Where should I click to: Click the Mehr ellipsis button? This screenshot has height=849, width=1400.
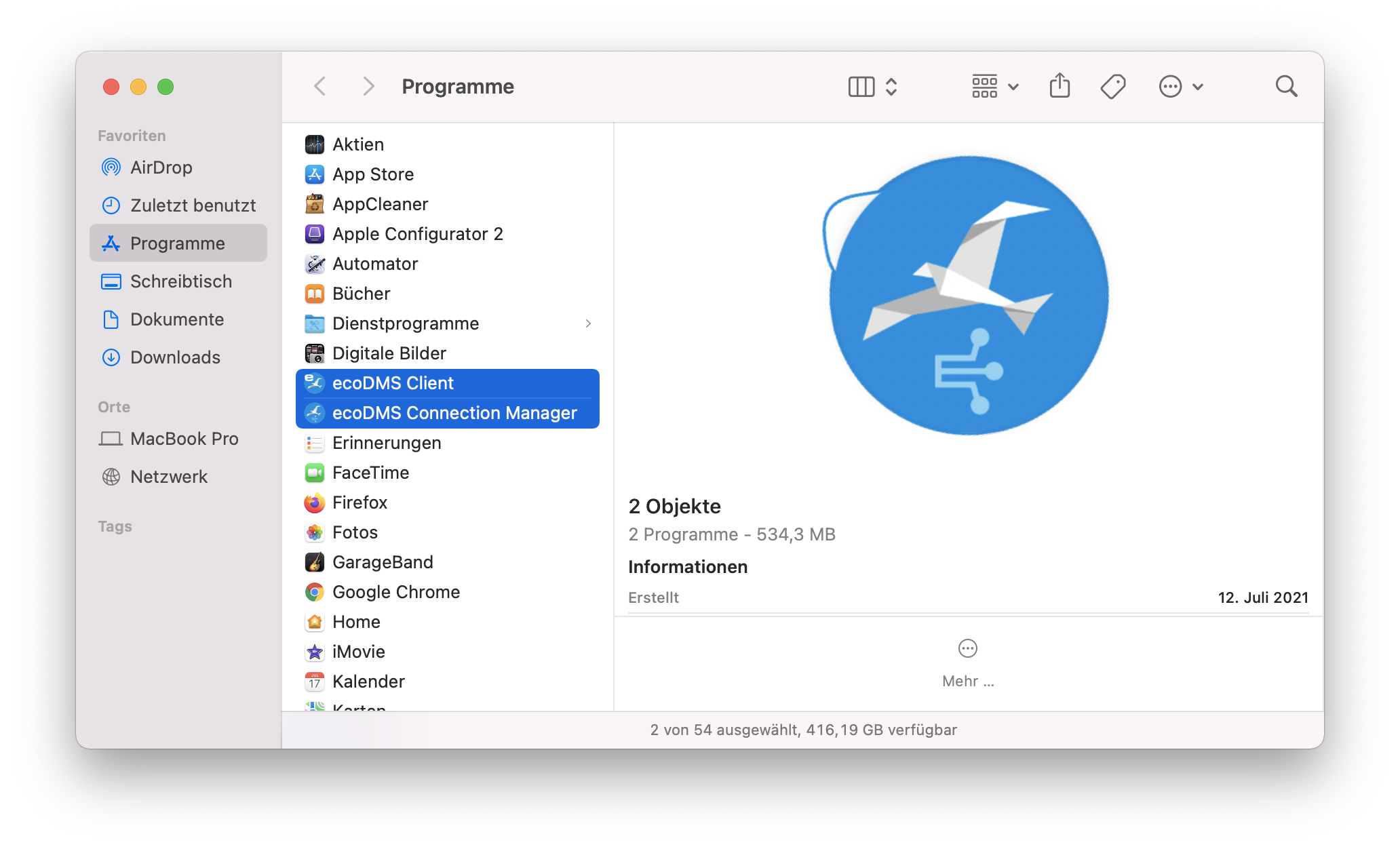(967, 649)
